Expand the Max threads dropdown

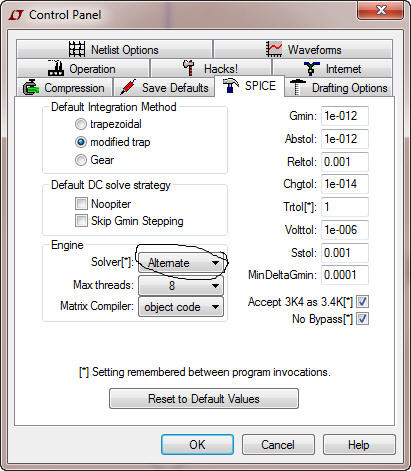tap(181, 285)
